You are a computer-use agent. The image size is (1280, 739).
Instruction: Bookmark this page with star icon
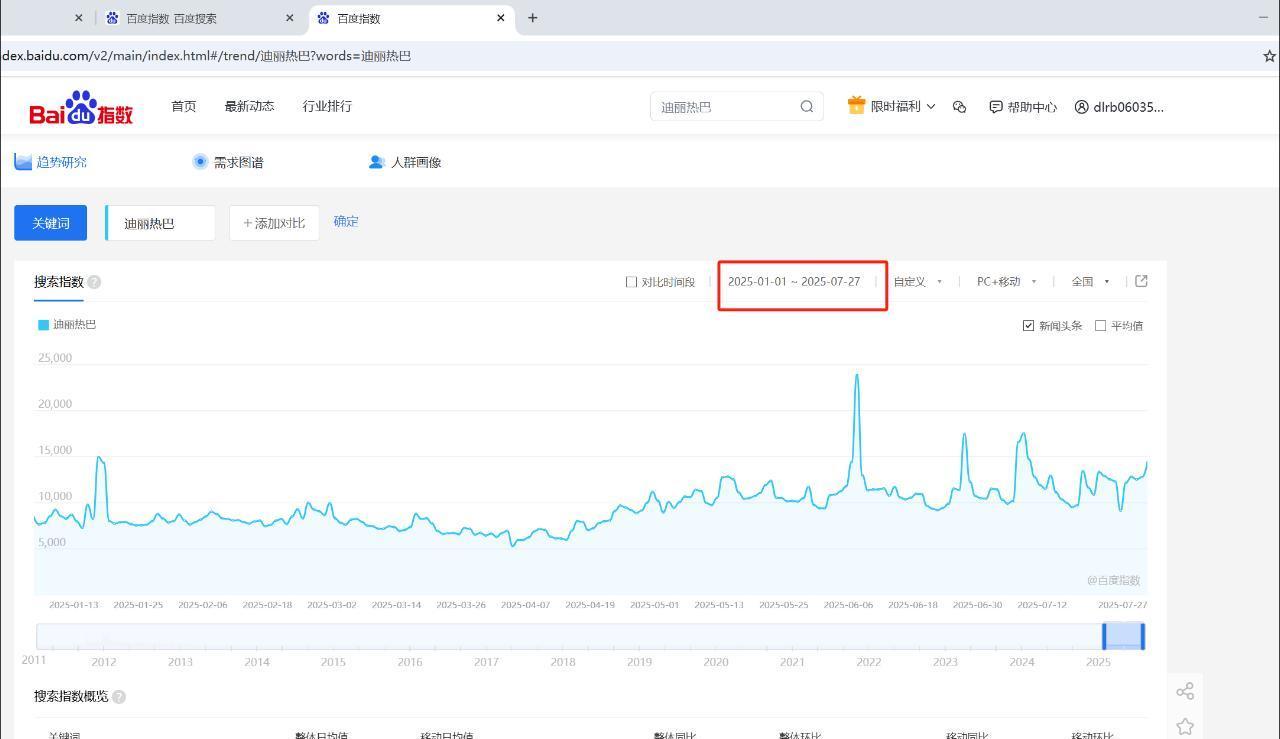[1270, 56]
